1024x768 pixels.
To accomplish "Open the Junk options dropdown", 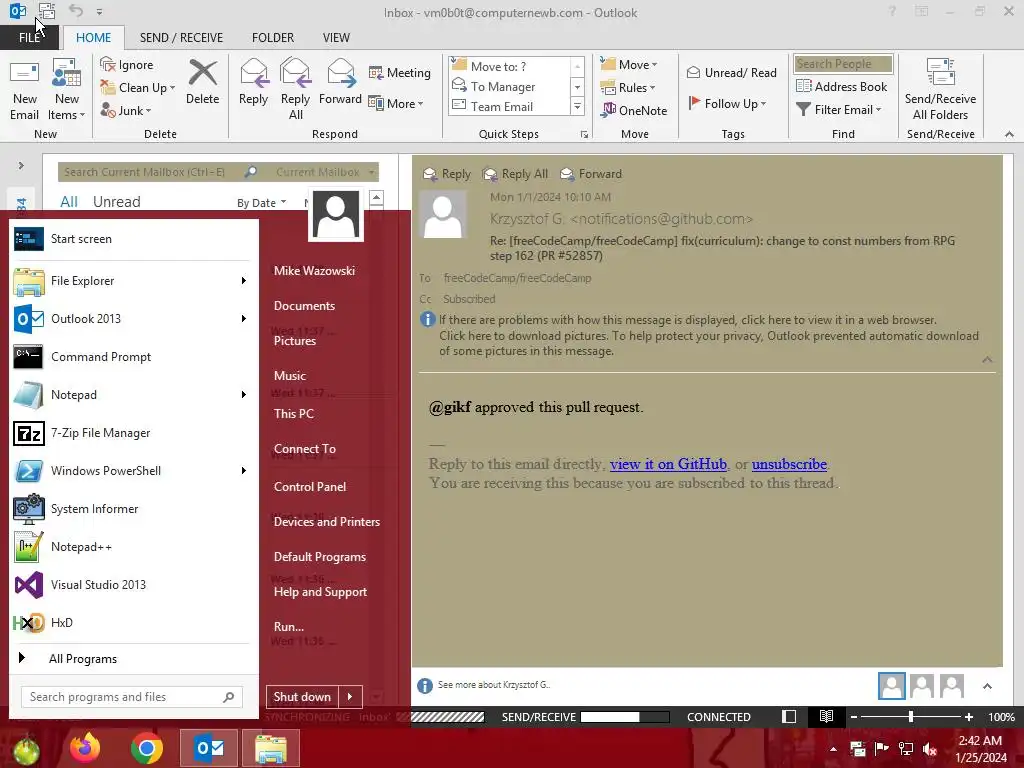I will pos(126,110).
